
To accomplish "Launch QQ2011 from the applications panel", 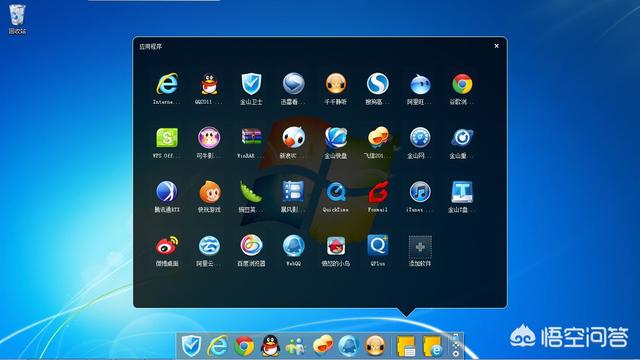I will tap(209, 84).
